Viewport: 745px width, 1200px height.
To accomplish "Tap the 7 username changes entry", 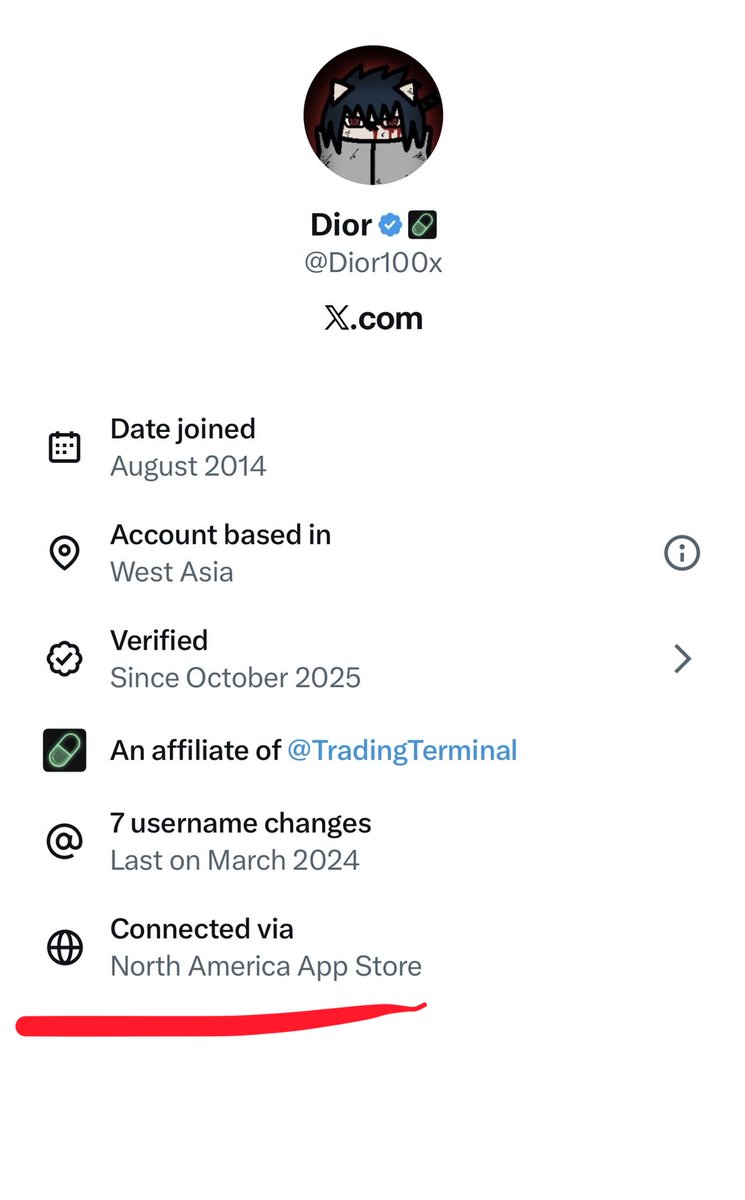I will (x=372, y=841).
